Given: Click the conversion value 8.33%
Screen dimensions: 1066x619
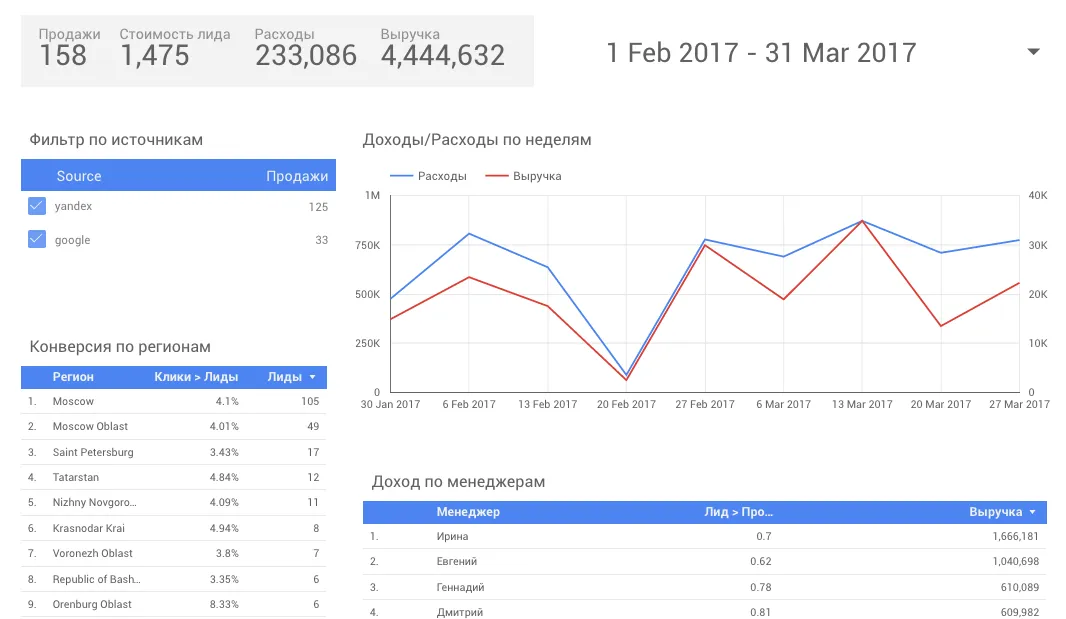Looking at the screenshot, I should click(x=224, y=605).
